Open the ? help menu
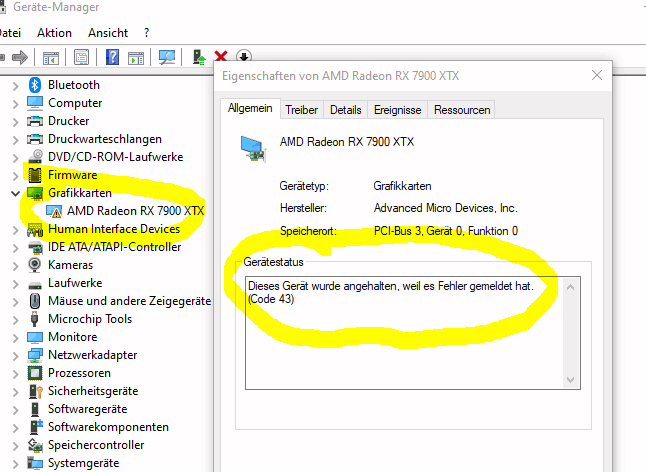646x472 pixels. 146,33
